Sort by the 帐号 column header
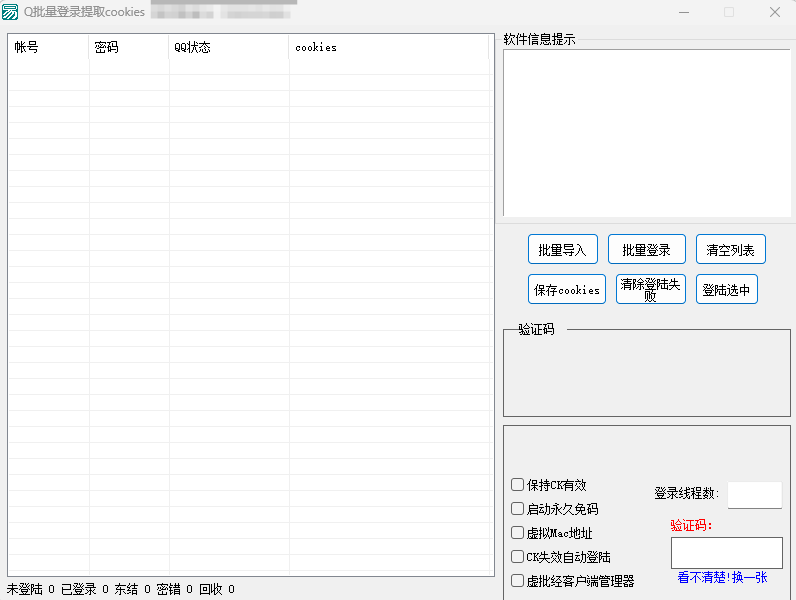The image size is (796, 600). click(x=48, y=48)
